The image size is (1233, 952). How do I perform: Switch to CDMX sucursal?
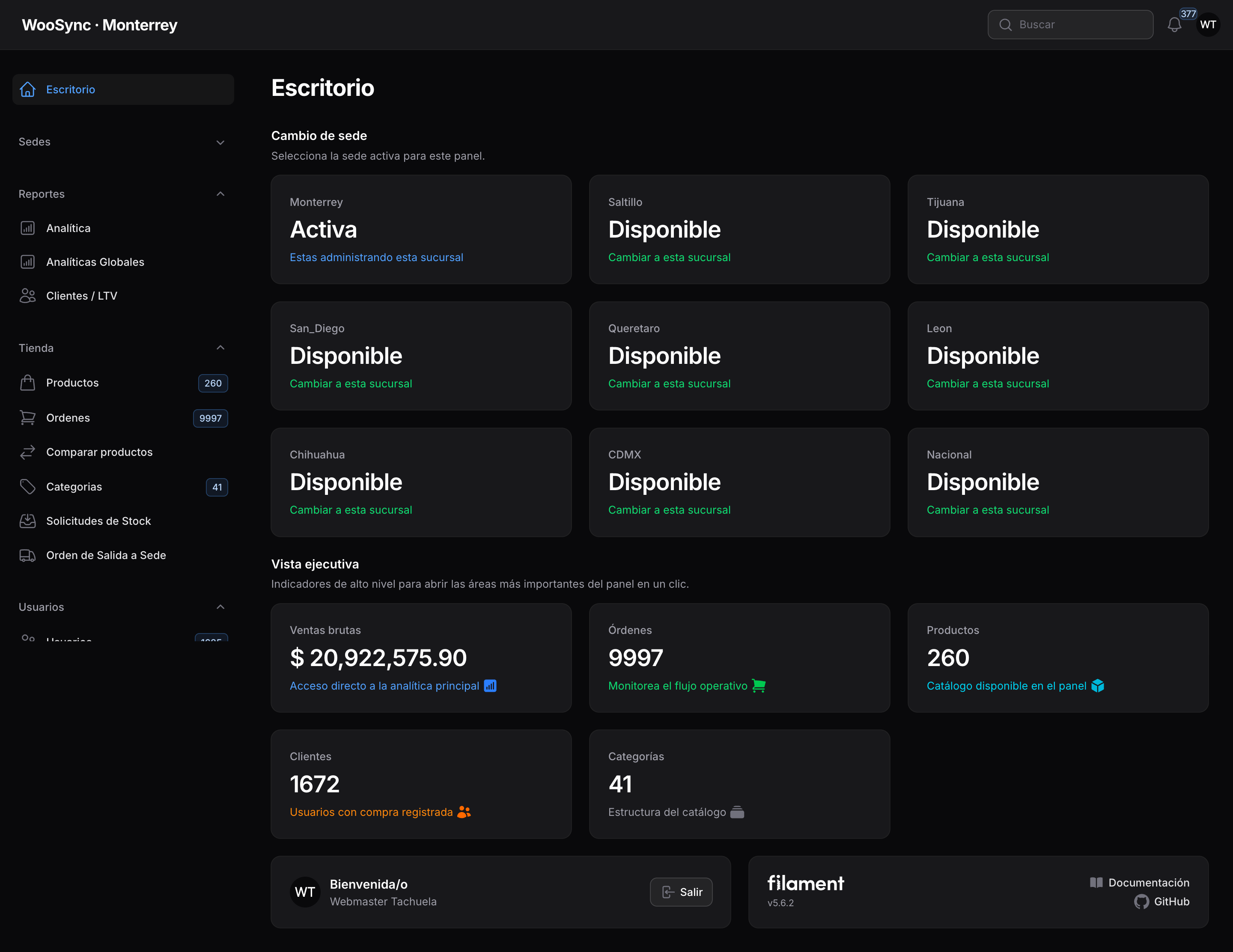click(739, 482)
